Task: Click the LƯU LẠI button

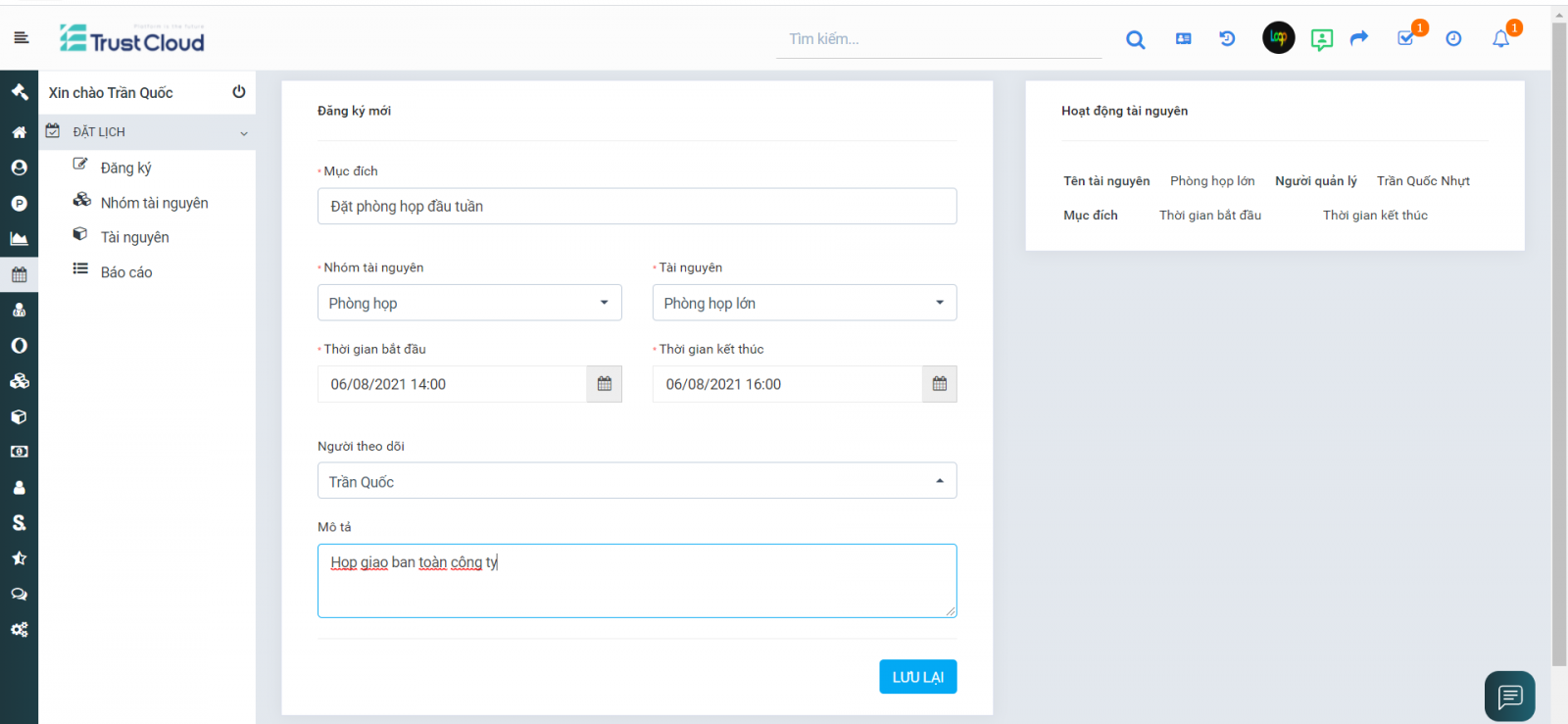Action: (x=917, y=677)
